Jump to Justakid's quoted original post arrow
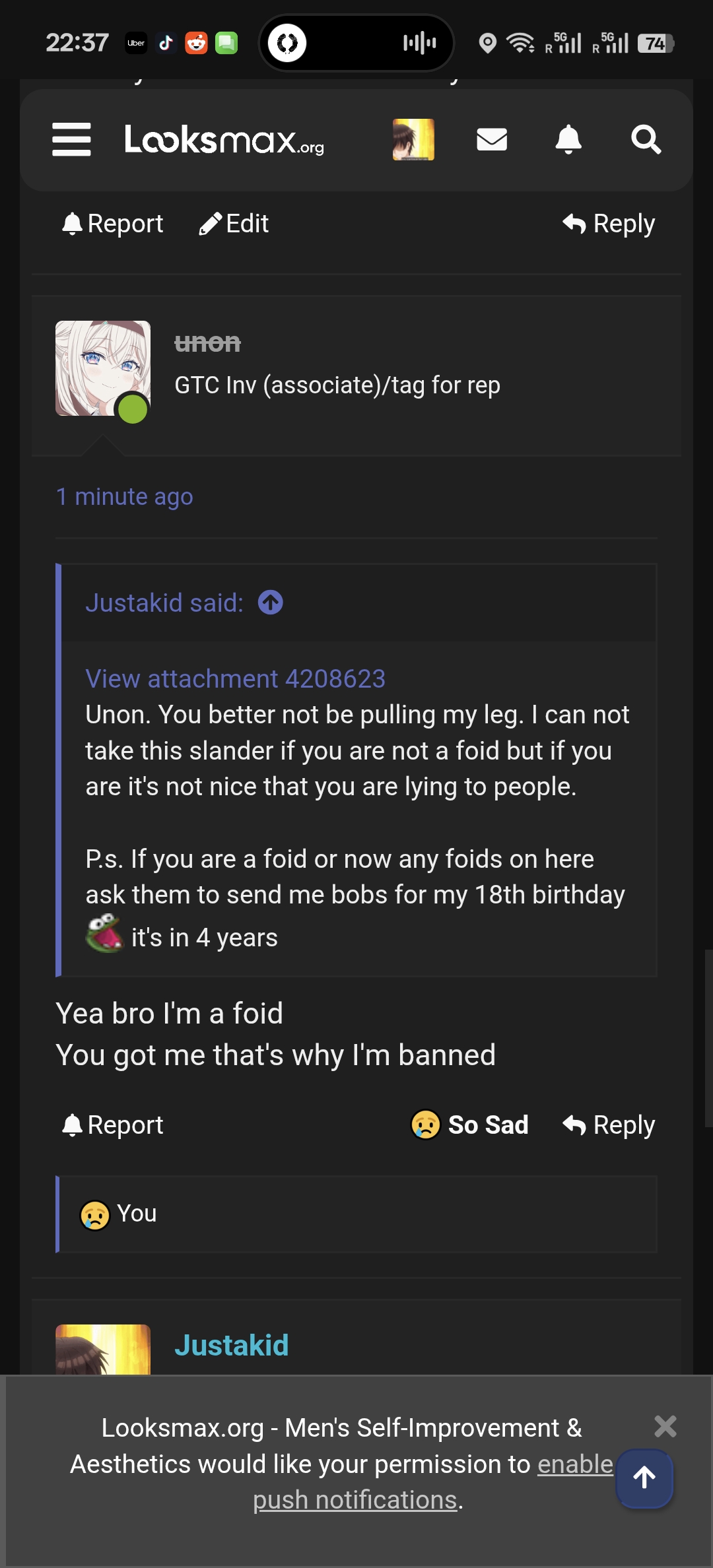Image resolution: width=713 pixels, height=1568 pixels. [271, 603]
